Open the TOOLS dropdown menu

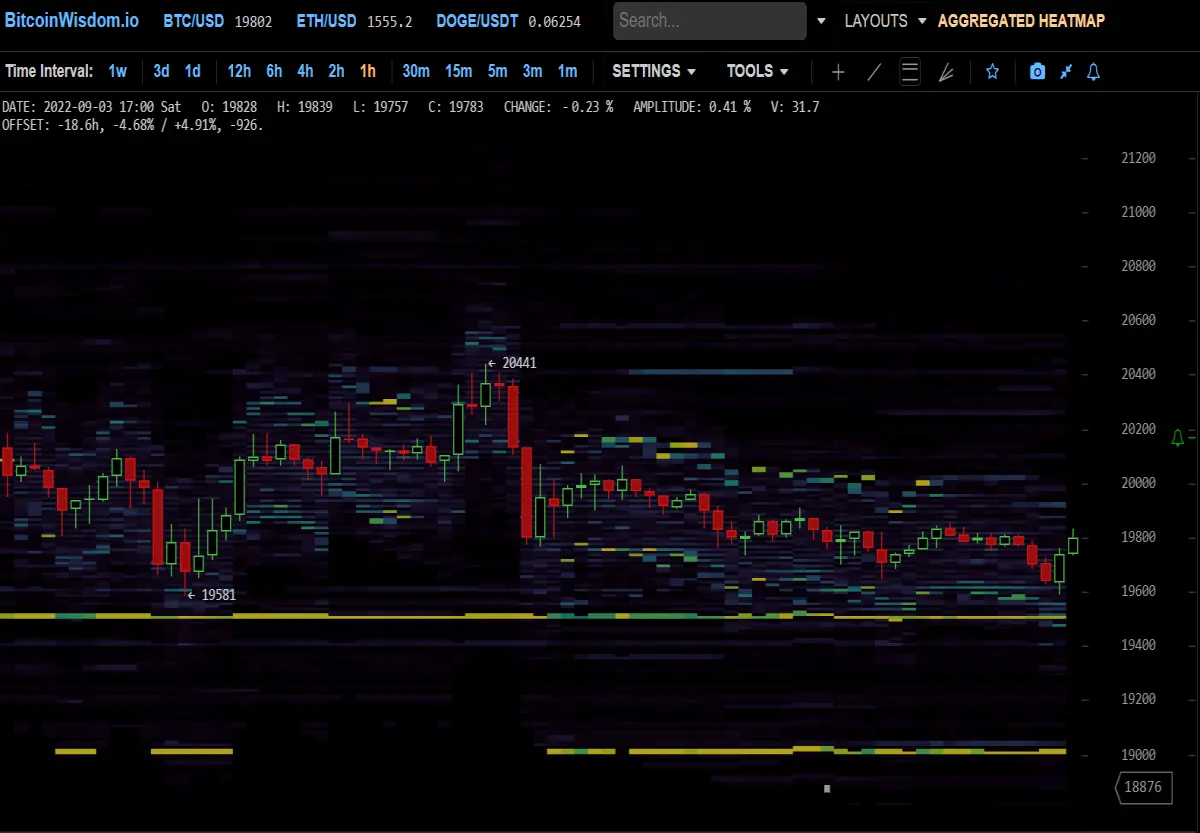point(758,71)
